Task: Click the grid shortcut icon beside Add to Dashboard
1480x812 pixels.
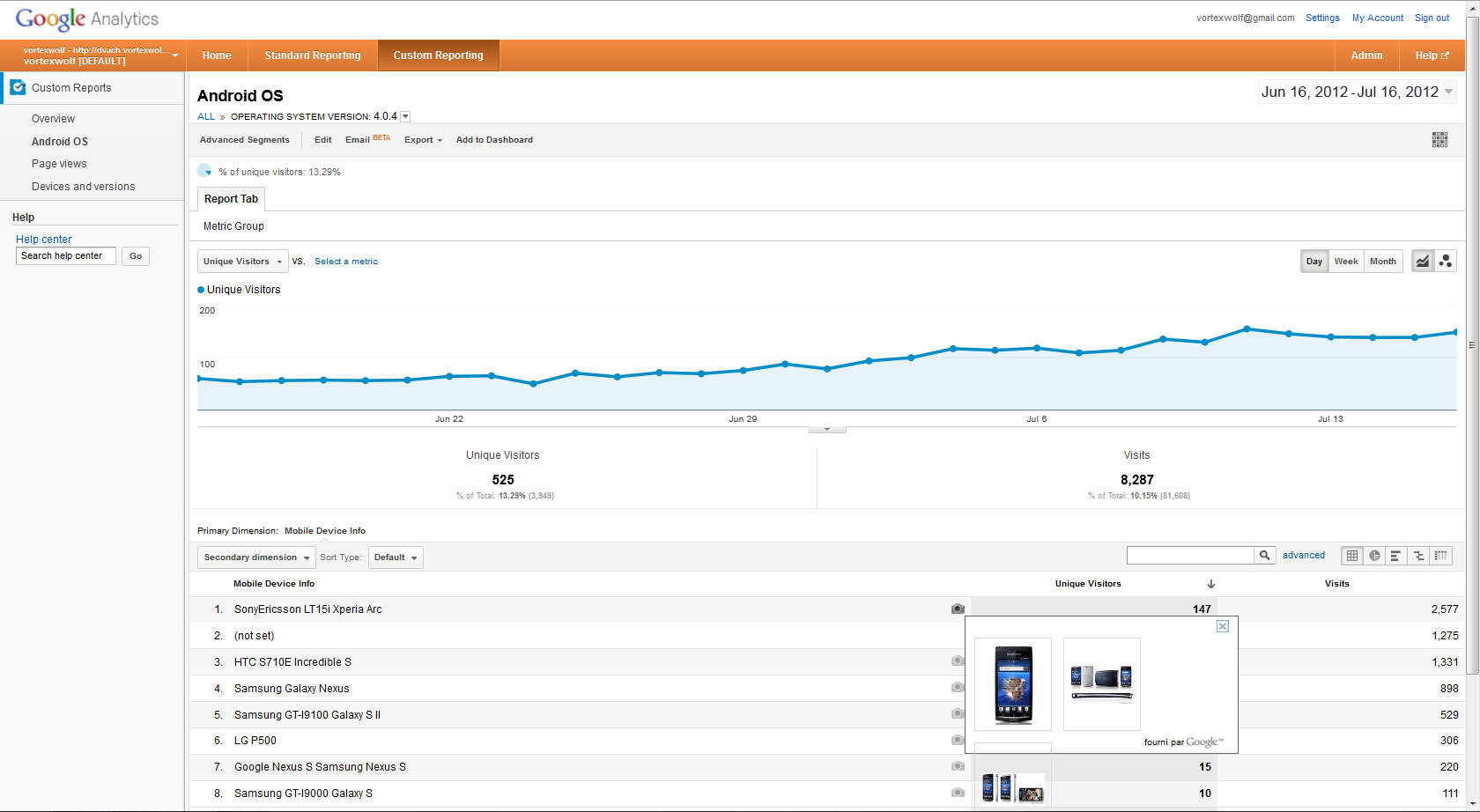Action: 1439,139
